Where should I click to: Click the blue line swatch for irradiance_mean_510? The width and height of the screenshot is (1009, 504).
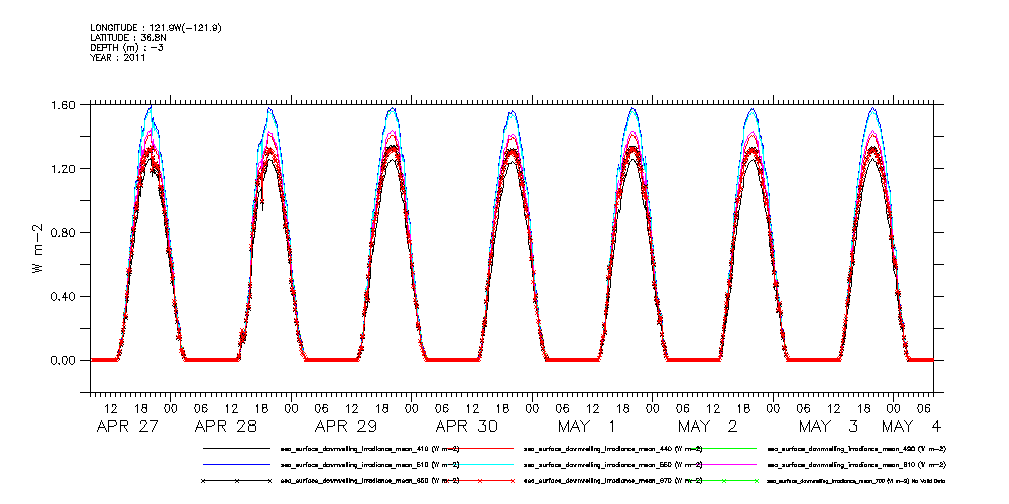(236, 464)
